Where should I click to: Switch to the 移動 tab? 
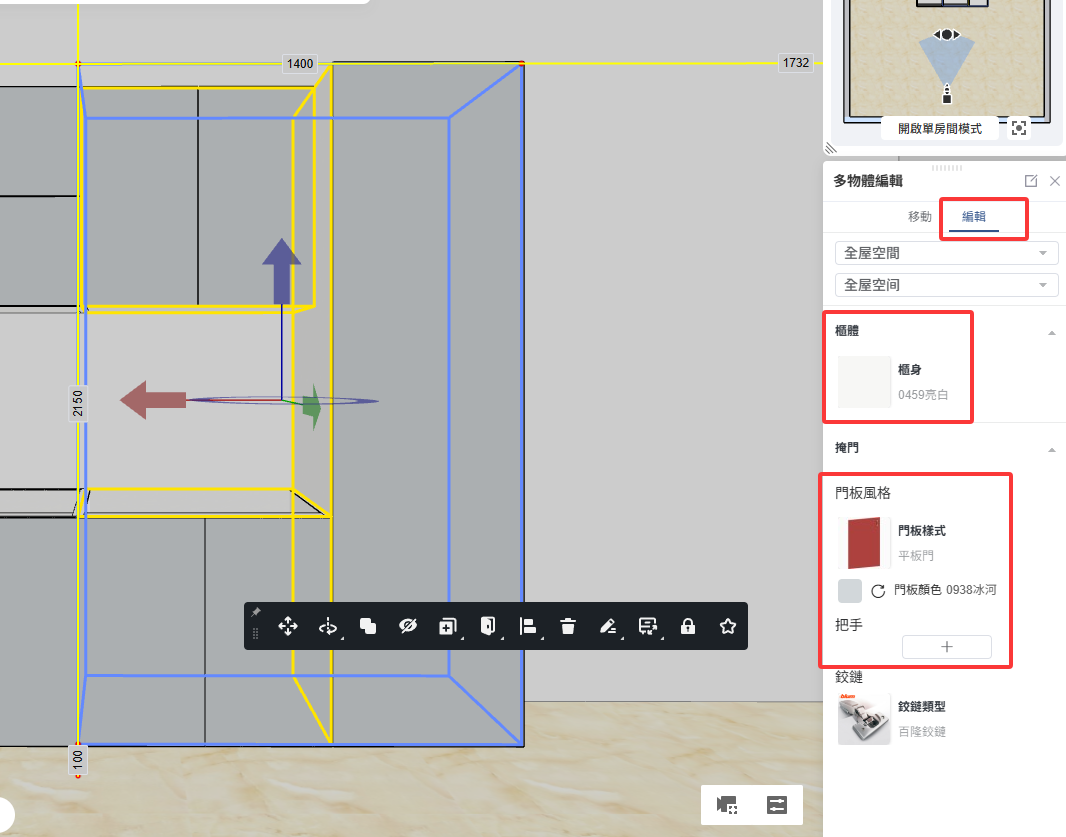click(x=920, y=217)
